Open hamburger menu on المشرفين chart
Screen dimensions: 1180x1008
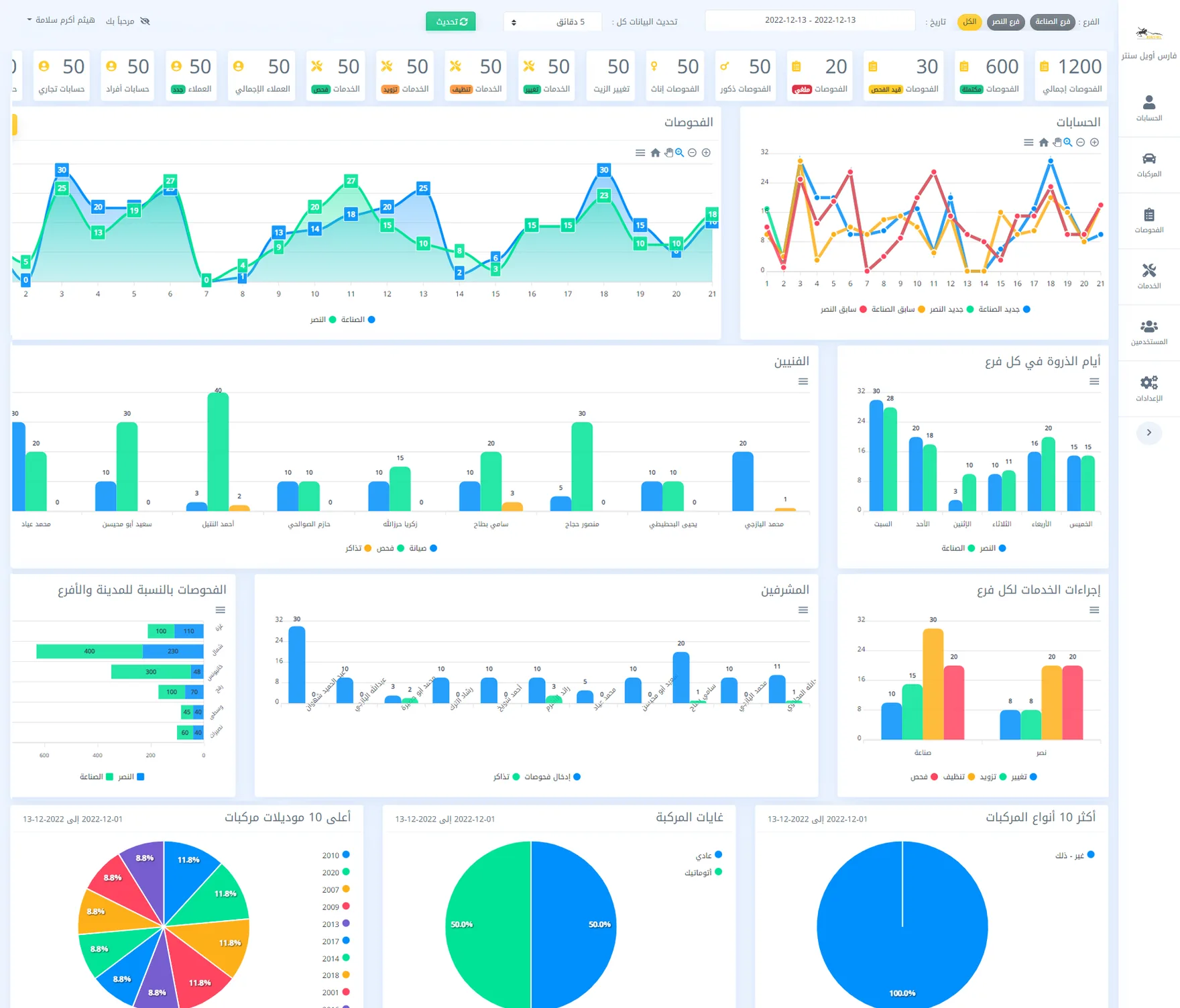coord(803,610)
